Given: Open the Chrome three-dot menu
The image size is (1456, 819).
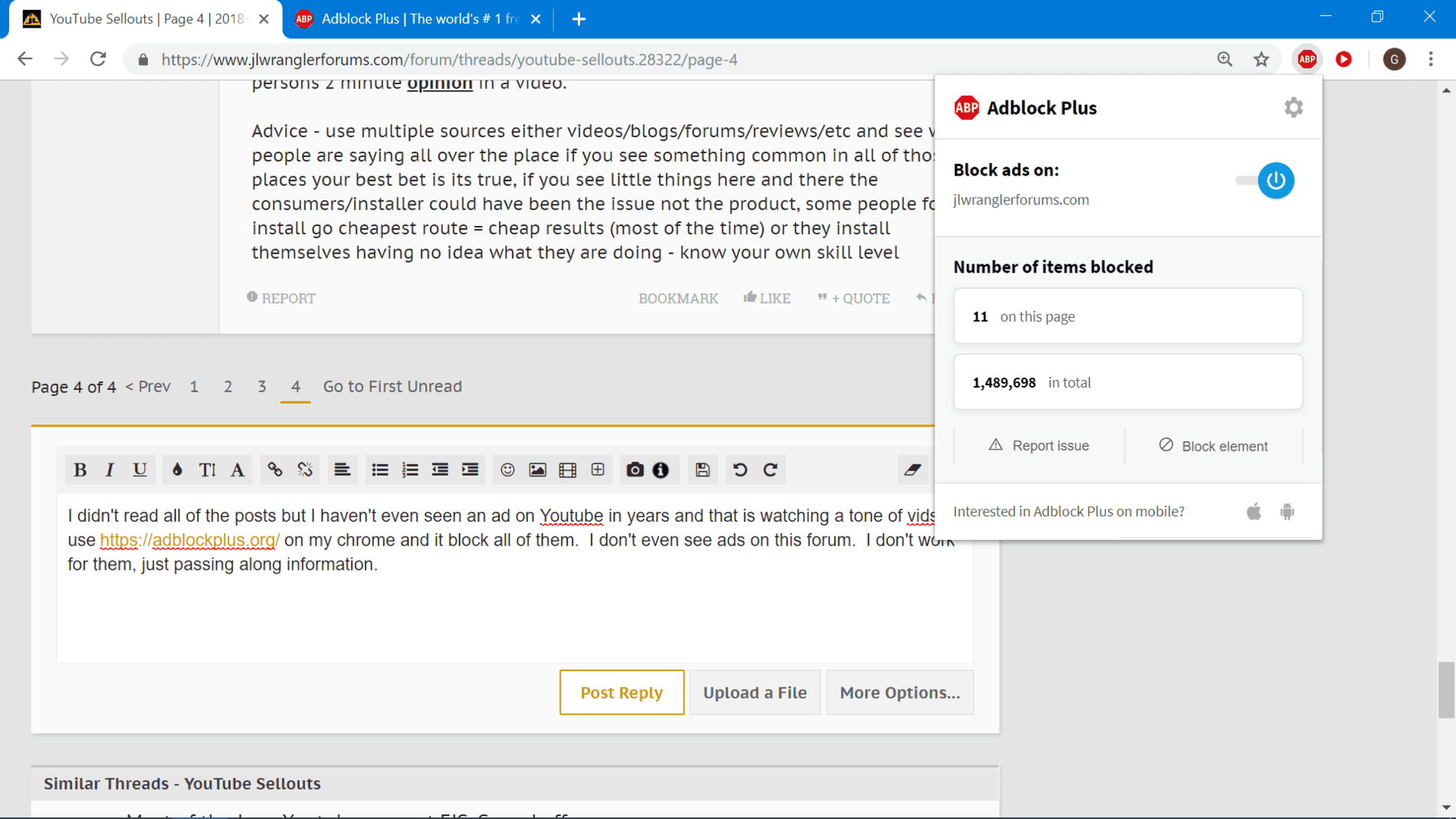Looking at the screenshot, I should 1431,59.
